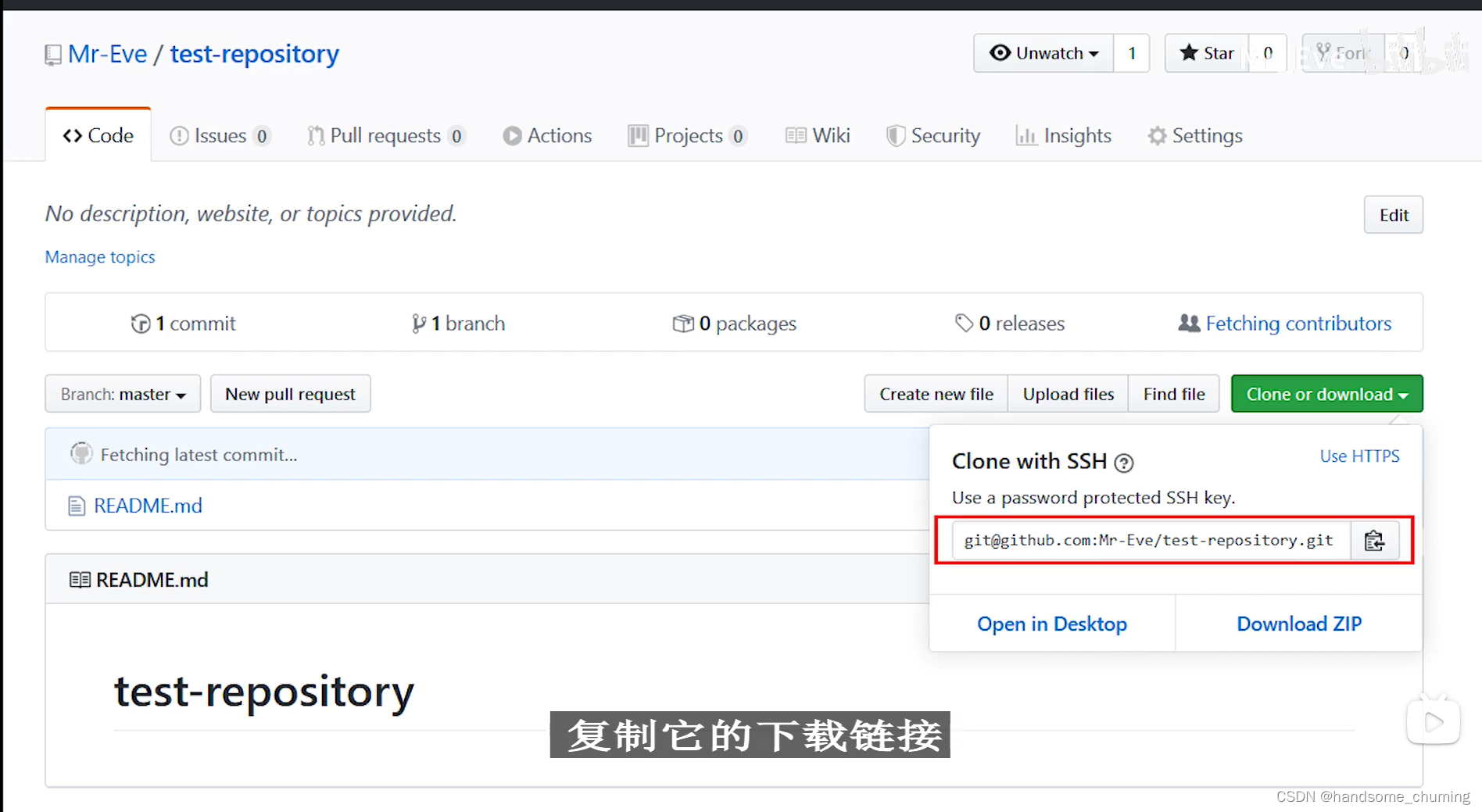The width and height of the screenshot is (1482, 812).
Task: Click the 'Fetching latest commit...' text
Action: pos(199,455)
